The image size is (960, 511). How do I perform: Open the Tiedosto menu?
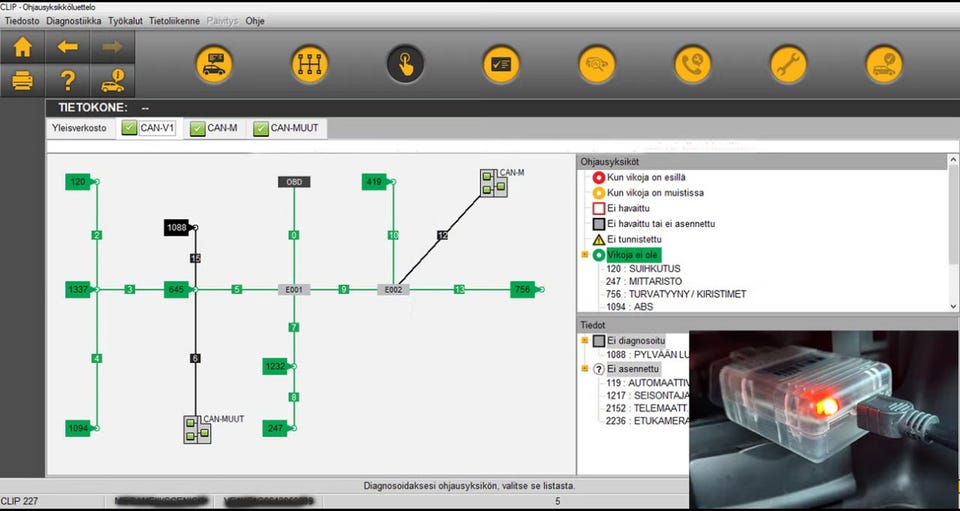click(22, 21)
